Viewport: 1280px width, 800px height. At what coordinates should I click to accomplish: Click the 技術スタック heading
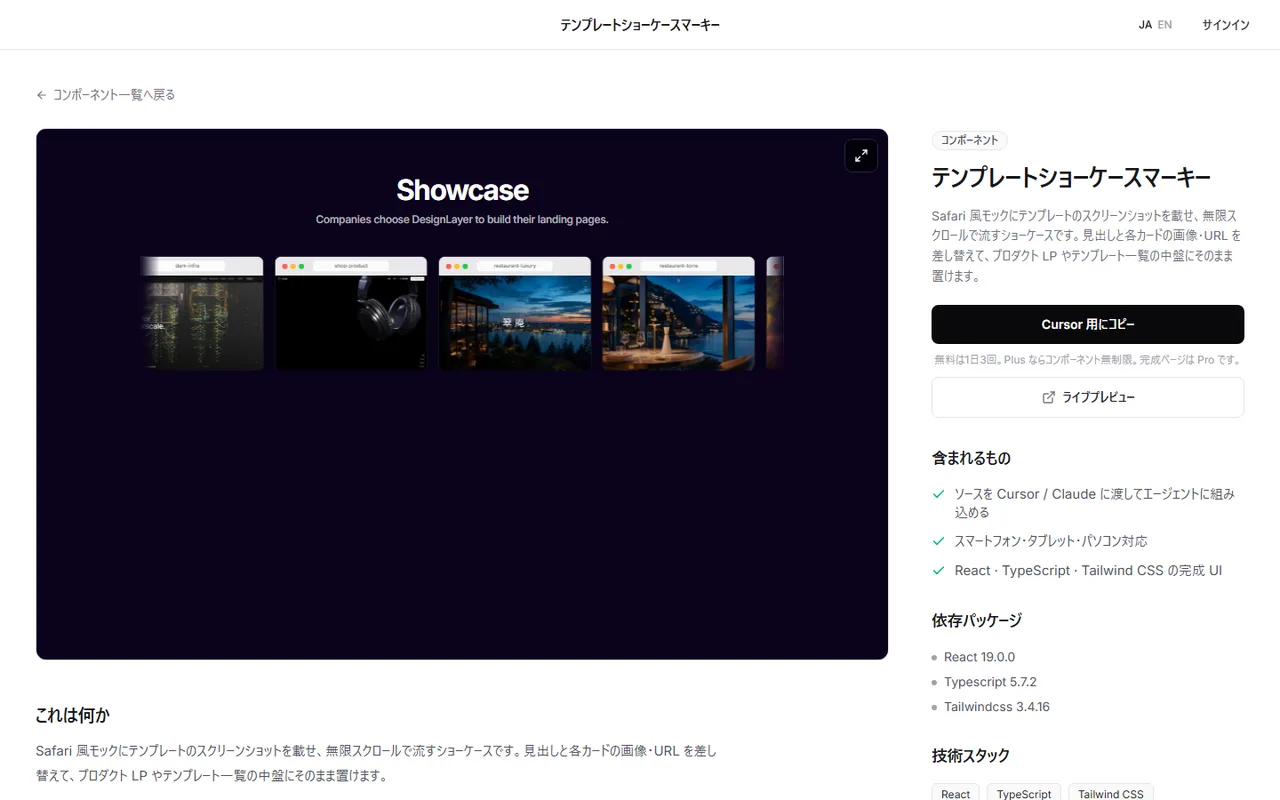[971, 755]
